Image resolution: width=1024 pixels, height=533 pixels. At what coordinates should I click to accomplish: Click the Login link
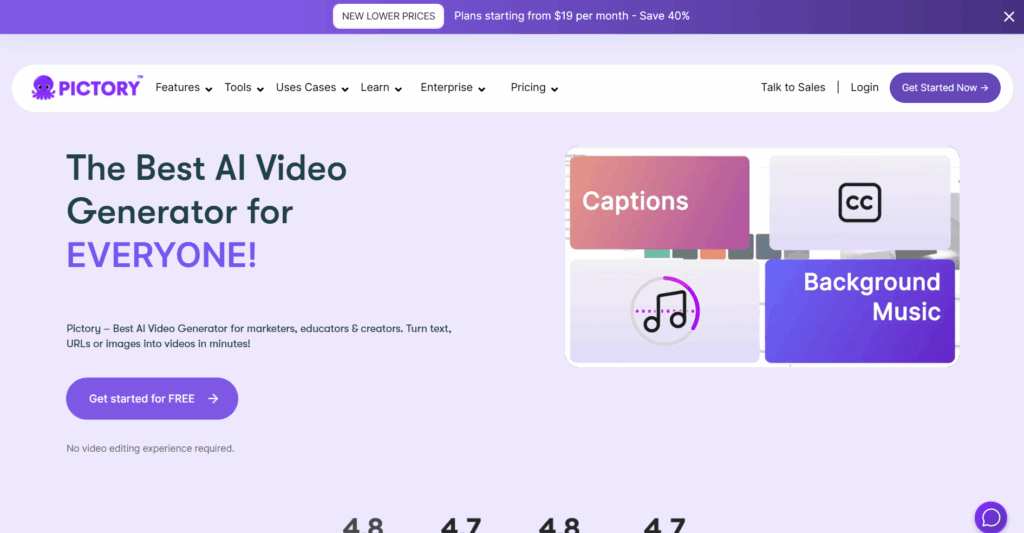[864, 88]
